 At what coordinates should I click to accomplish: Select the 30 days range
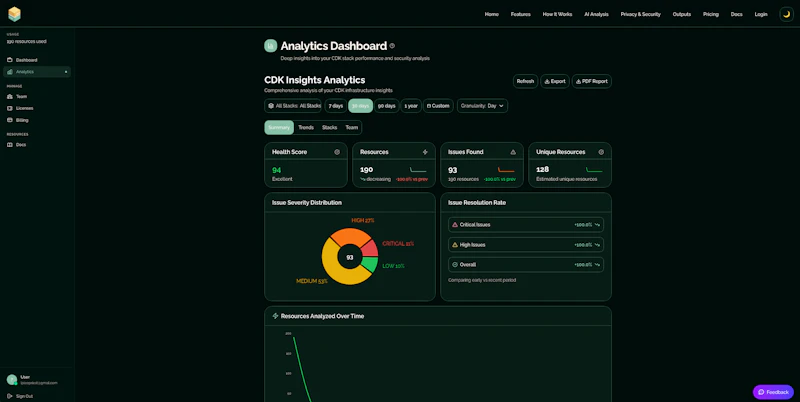click(x=360, y=106)
